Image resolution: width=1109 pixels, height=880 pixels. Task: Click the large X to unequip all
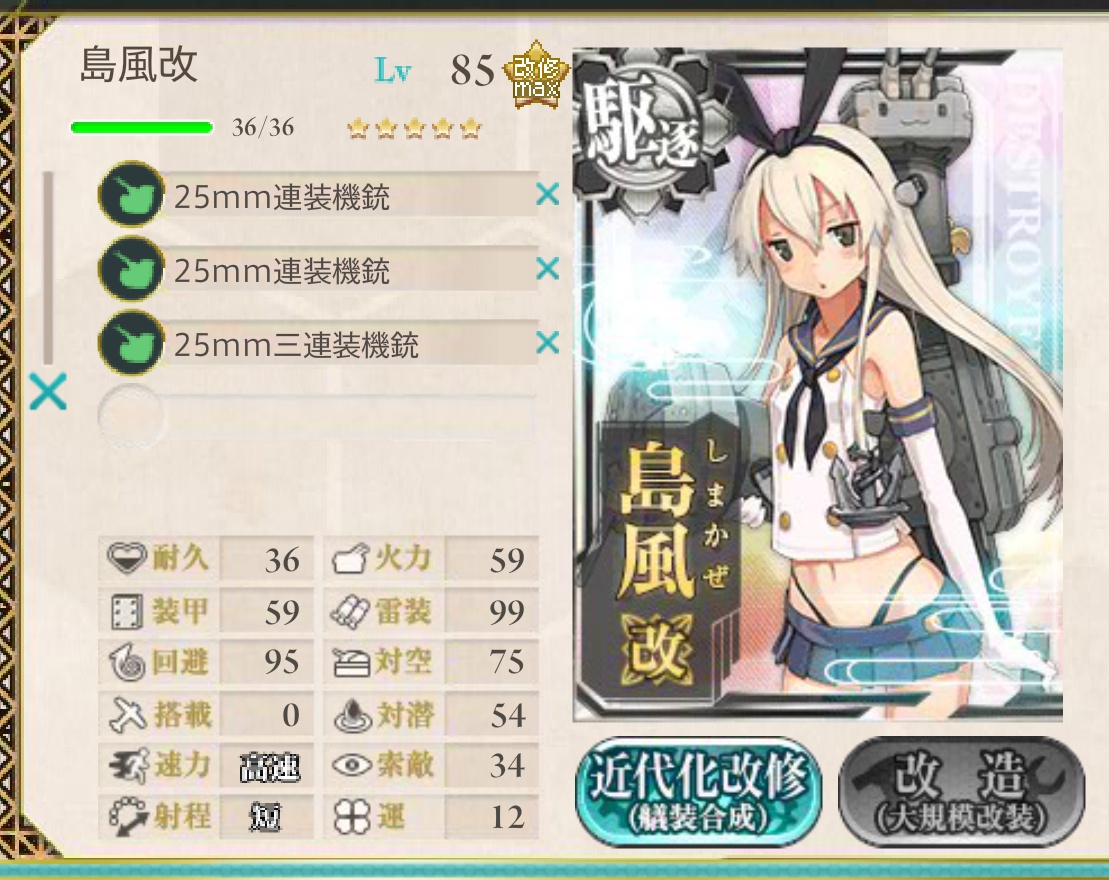pos(48,391)
